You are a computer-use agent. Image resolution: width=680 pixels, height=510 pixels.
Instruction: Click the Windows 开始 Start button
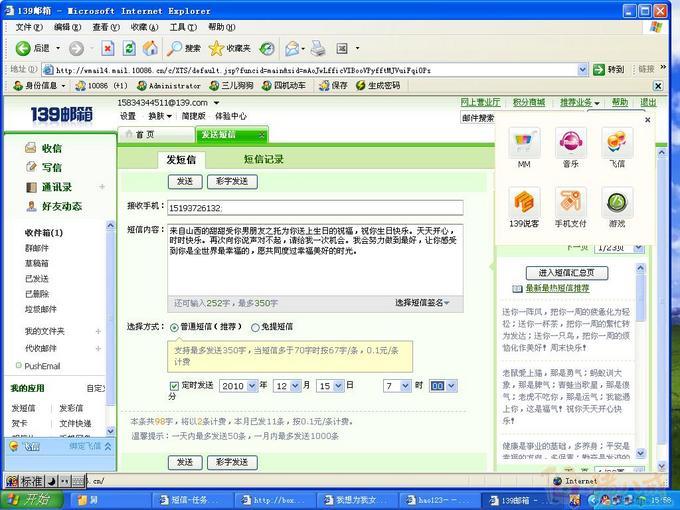point(32,500)
